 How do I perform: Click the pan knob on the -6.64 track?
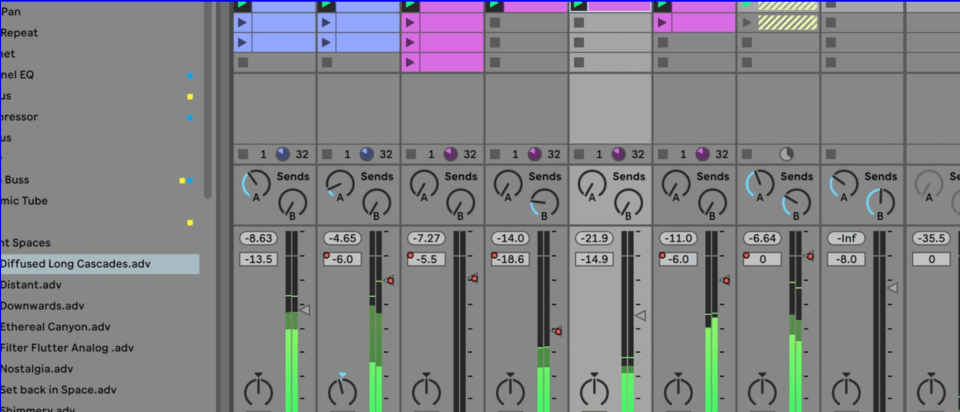pos(762,390)
